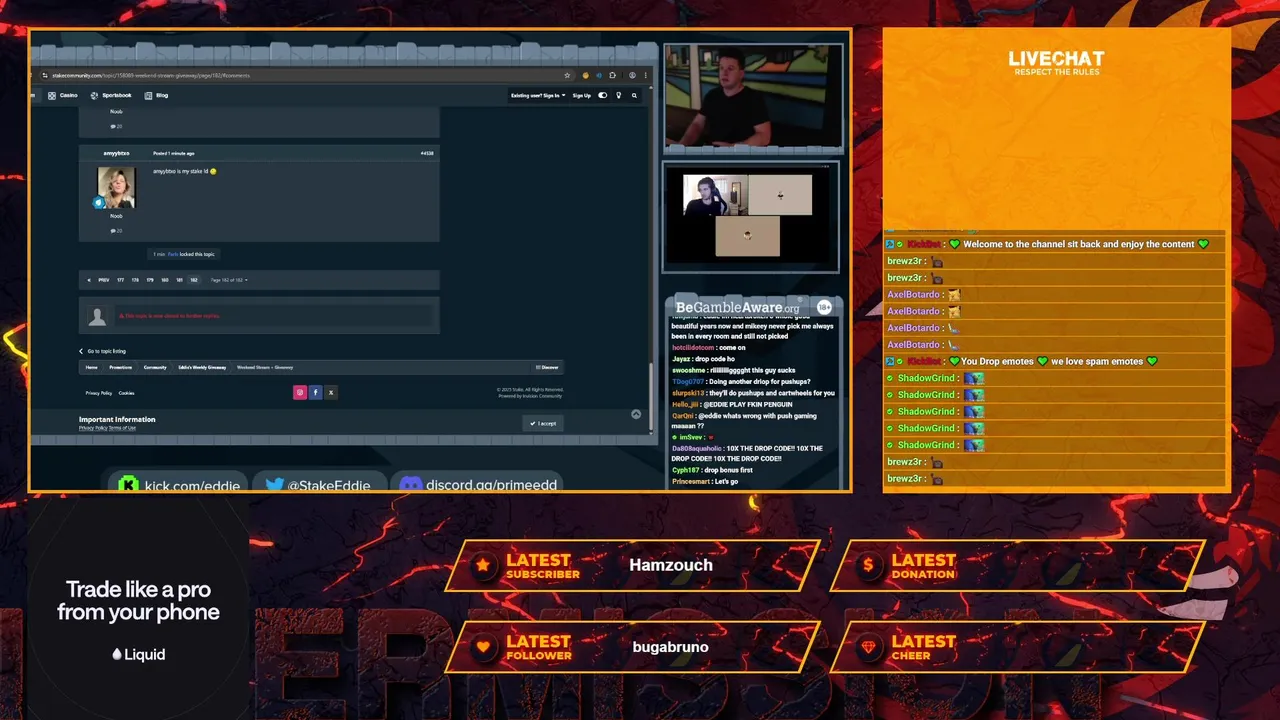Click chat message 'Cyph187: drop bonus first'
Image resolution: width=1280 pixels, height=720 pixels.
click(x=713, y=470)
